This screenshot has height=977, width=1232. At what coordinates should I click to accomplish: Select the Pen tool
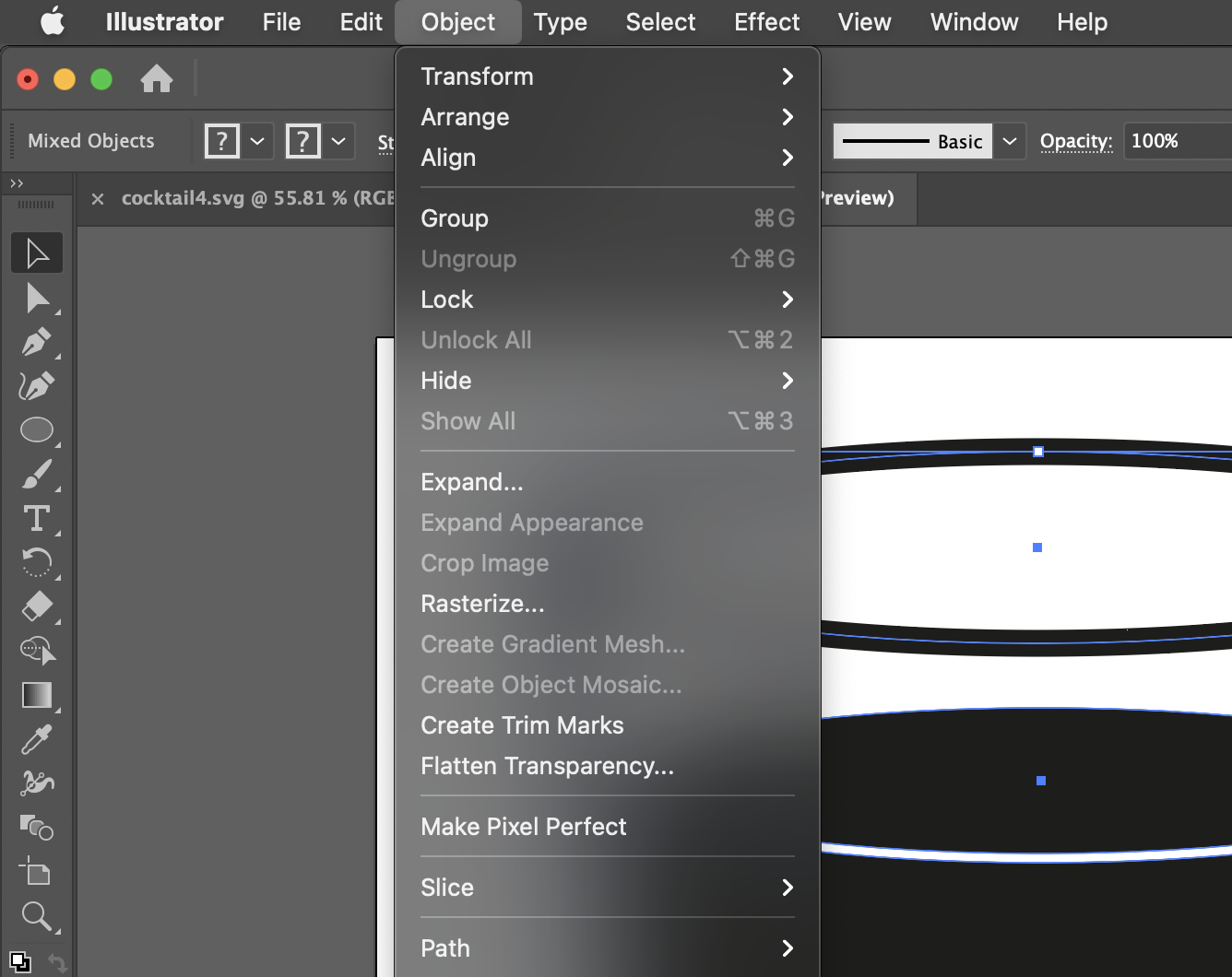(x=37, y=341)
